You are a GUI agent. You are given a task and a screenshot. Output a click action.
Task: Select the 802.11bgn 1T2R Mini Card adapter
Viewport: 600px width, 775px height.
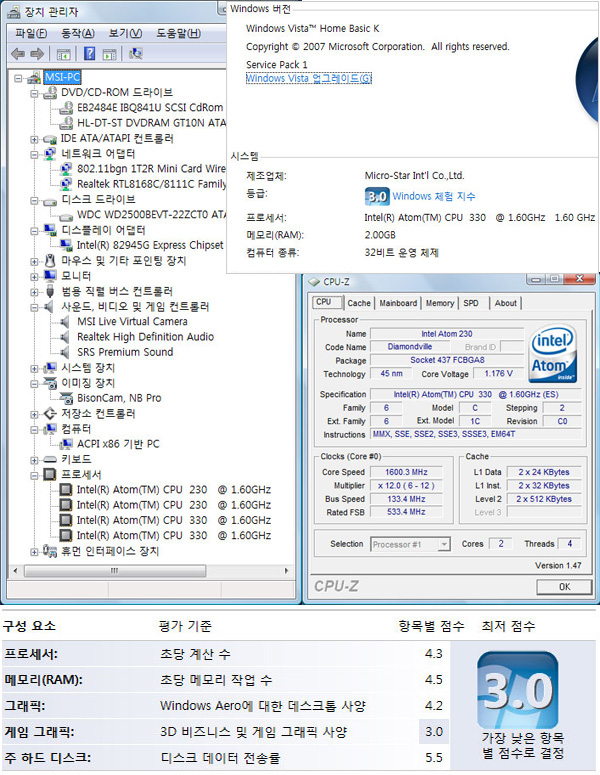coord(151,169)
